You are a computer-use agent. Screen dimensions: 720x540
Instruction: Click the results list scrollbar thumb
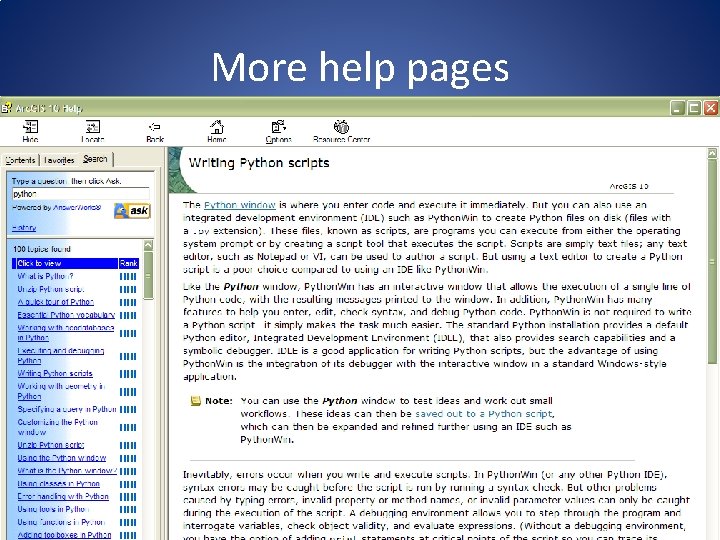[148, 275]
